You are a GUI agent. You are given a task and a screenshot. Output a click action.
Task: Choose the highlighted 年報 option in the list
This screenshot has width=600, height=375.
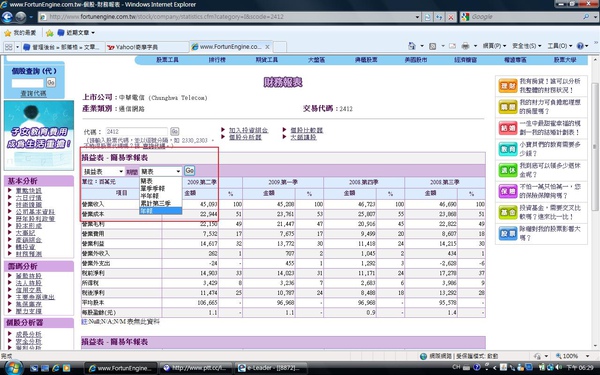[160, 210]
